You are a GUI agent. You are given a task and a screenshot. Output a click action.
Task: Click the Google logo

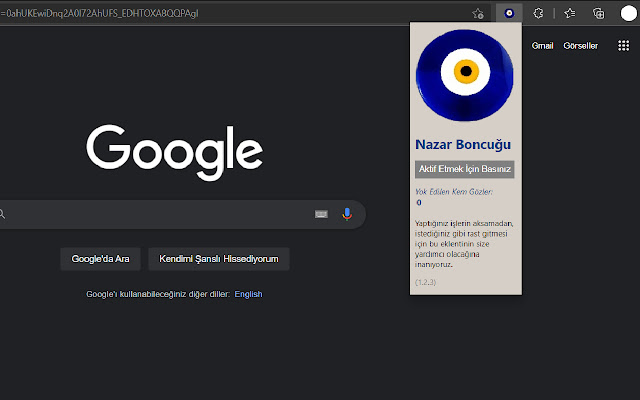(174, 153)
